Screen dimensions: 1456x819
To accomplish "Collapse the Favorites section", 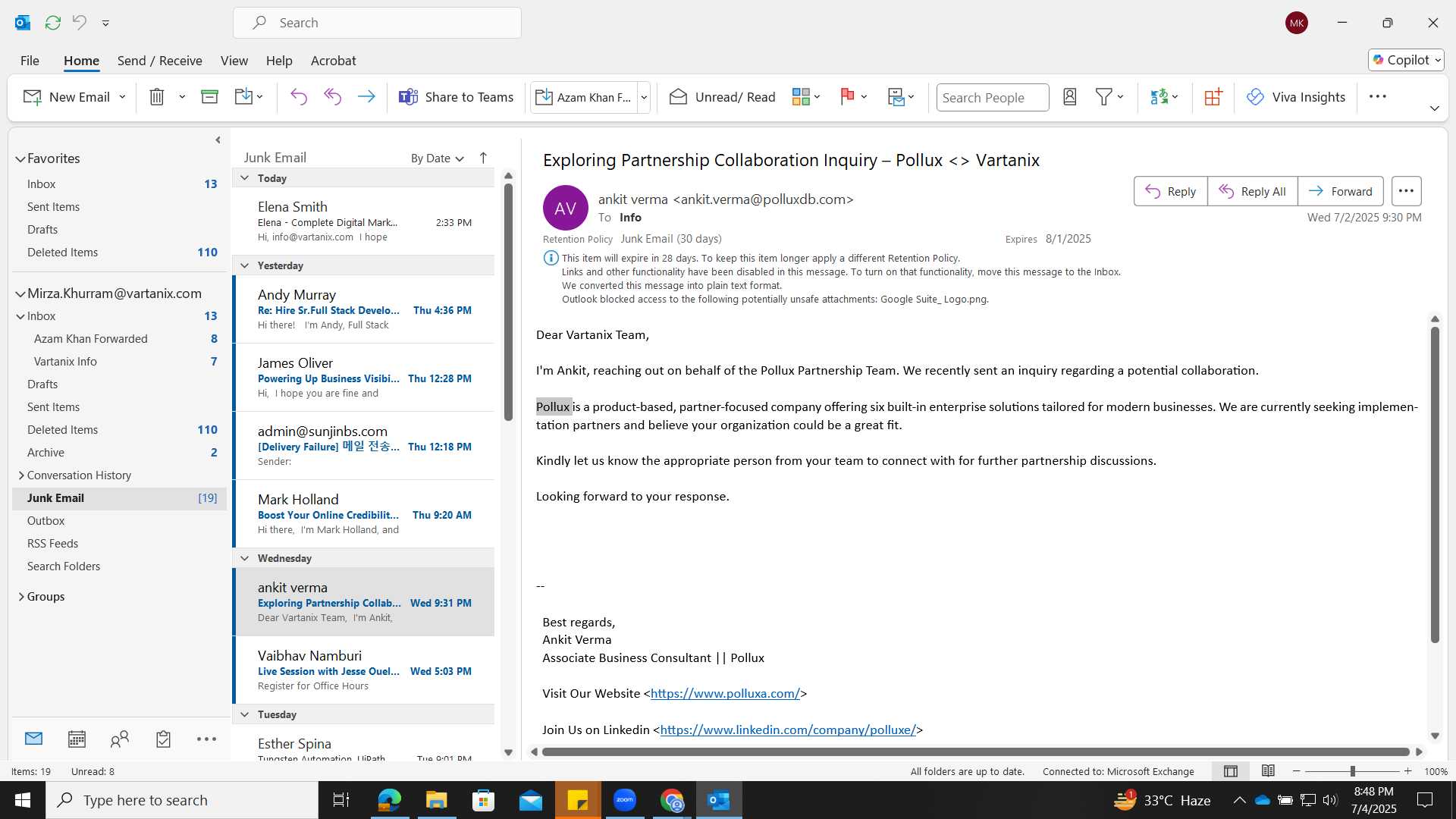I will 20,159.
